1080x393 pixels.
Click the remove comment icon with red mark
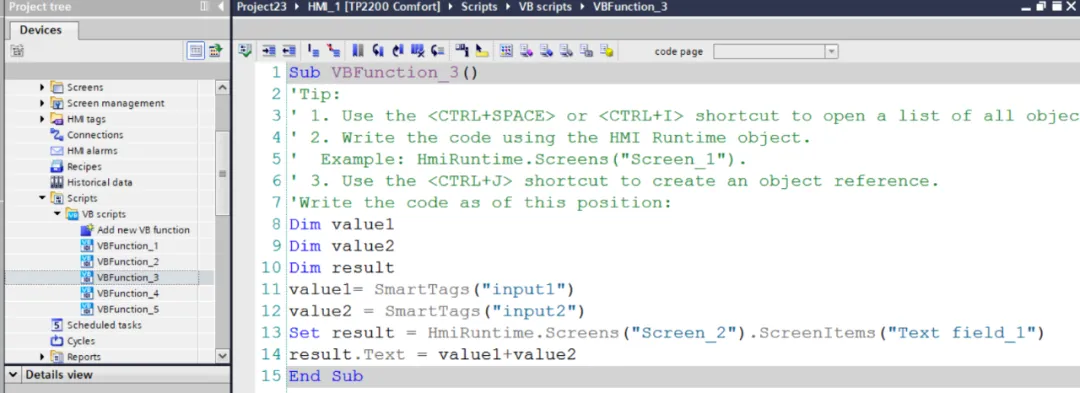(333, 50)
